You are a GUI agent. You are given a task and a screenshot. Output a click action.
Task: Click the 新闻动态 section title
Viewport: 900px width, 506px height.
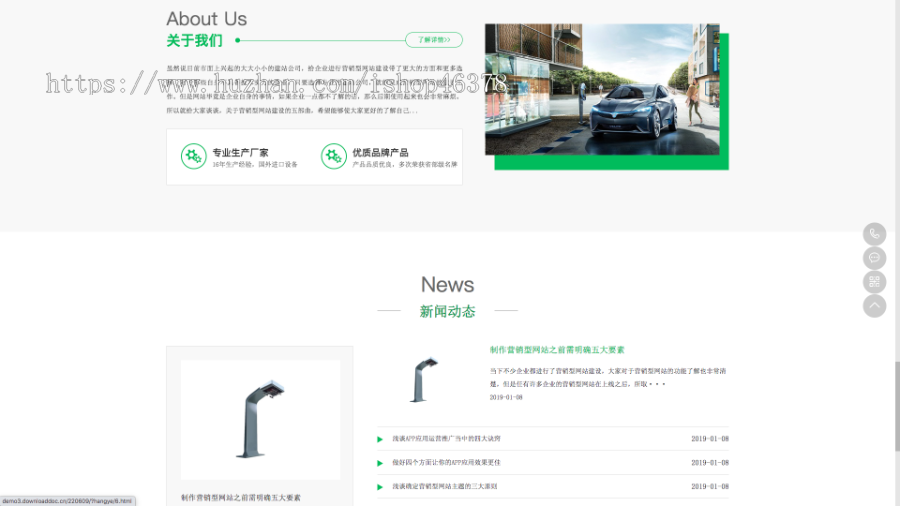click(447, 312)
